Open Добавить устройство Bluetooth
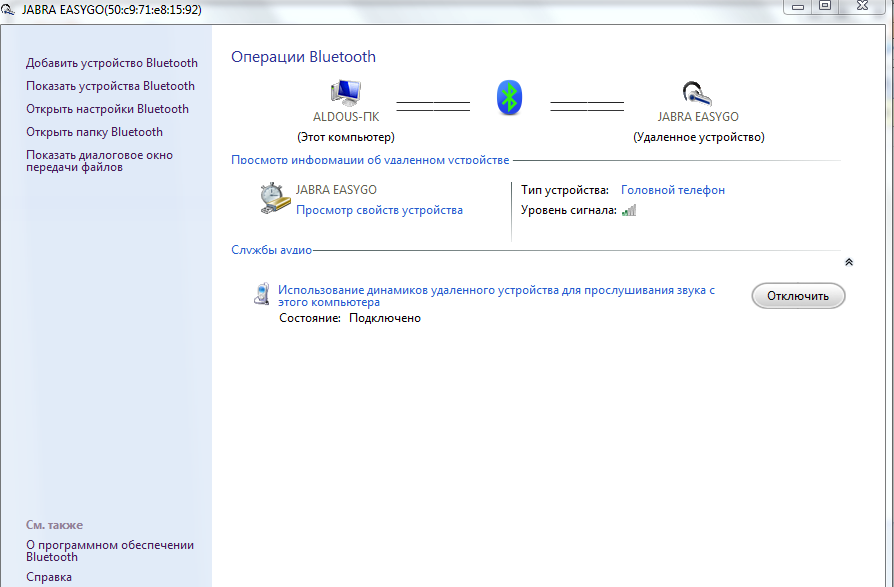The height and width of the screenshot is (587, 894). click(x=112, y=63)
